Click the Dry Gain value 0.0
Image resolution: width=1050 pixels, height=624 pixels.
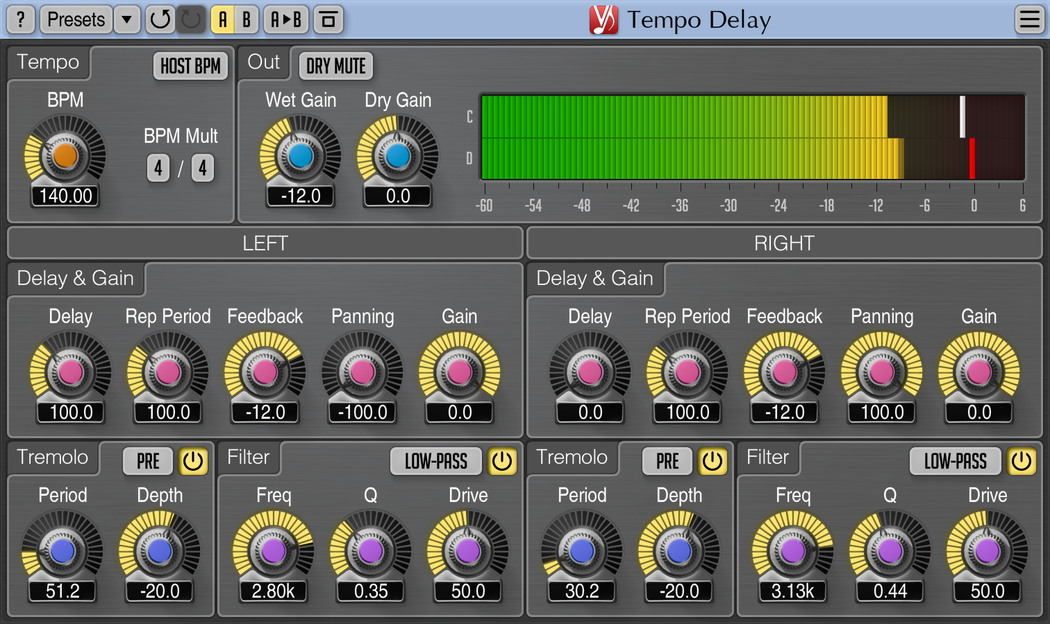(x=398, y=196)
